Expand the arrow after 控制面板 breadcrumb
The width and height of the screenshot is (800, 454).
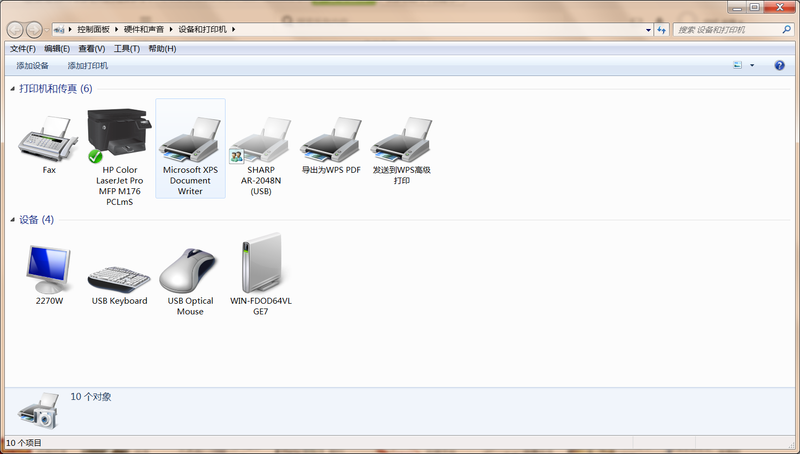116,30
